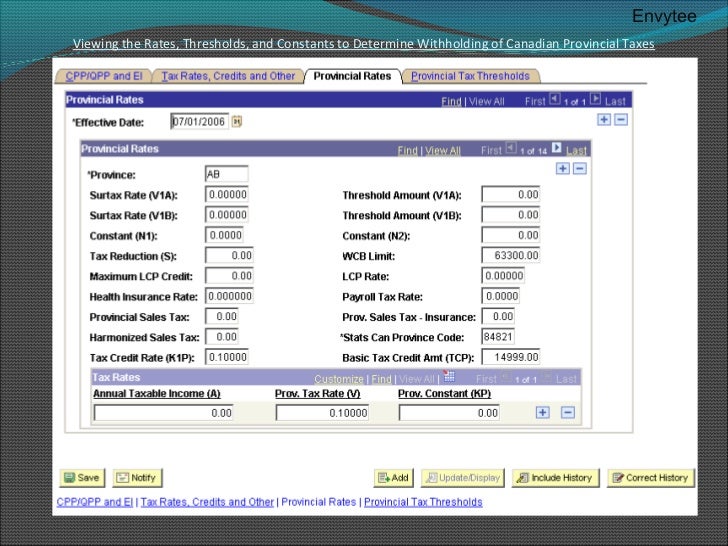The height and width of the screenshot is (546, 728).
Task: Click the Province field showing AB
Action: [x=227, y=174]
